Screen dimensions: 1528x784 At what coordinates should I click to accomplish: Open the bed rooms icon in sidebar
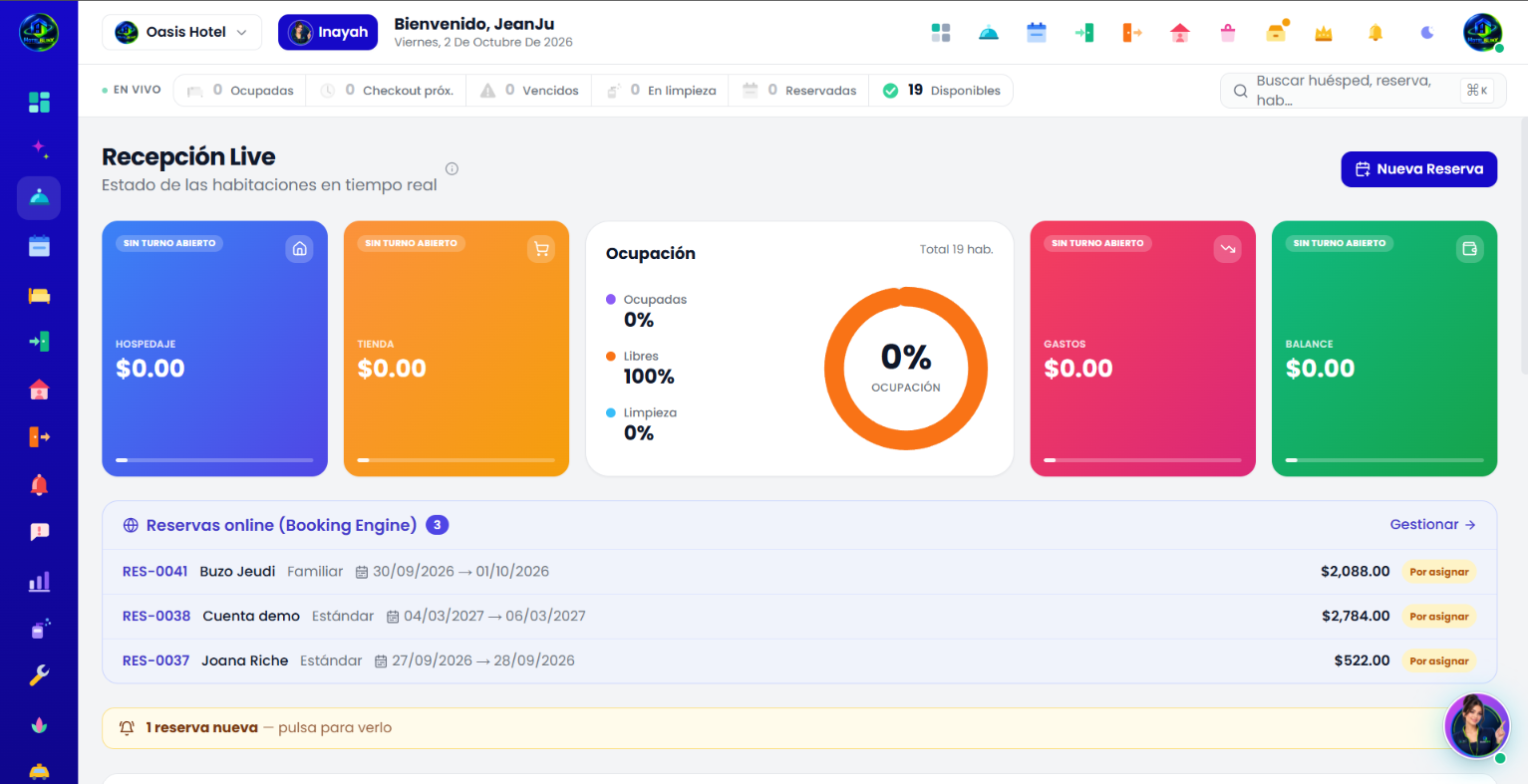click(39, 295)
